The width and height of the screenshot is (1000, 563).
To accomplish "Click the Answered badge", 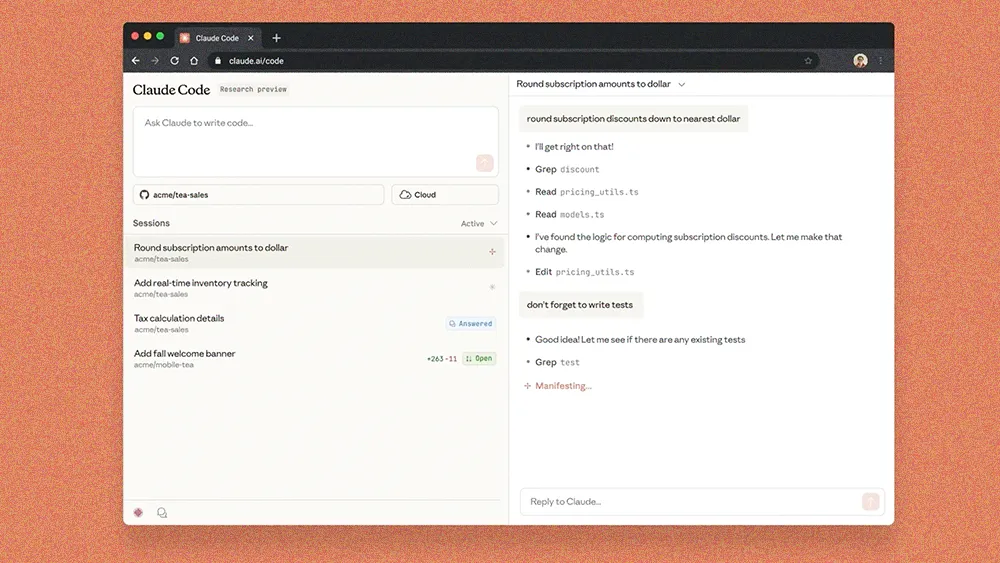I will [471, 323].
